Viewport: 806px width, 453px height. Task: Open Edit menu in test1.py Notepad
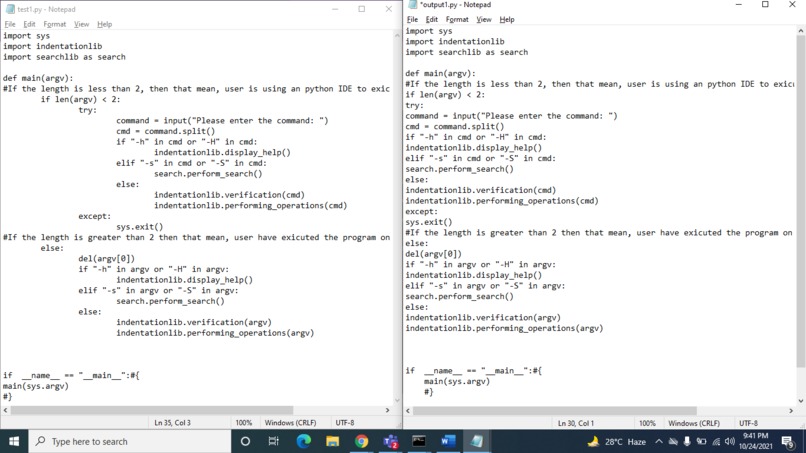(x=29, y=24)
